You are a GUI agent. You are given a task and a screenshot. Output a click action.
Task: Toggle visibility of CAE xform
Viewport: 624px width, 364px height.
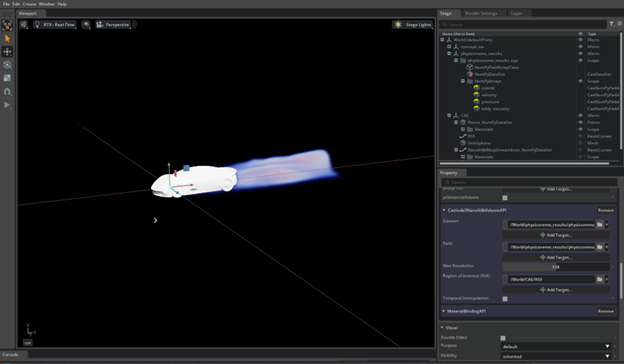coord(580,115)
